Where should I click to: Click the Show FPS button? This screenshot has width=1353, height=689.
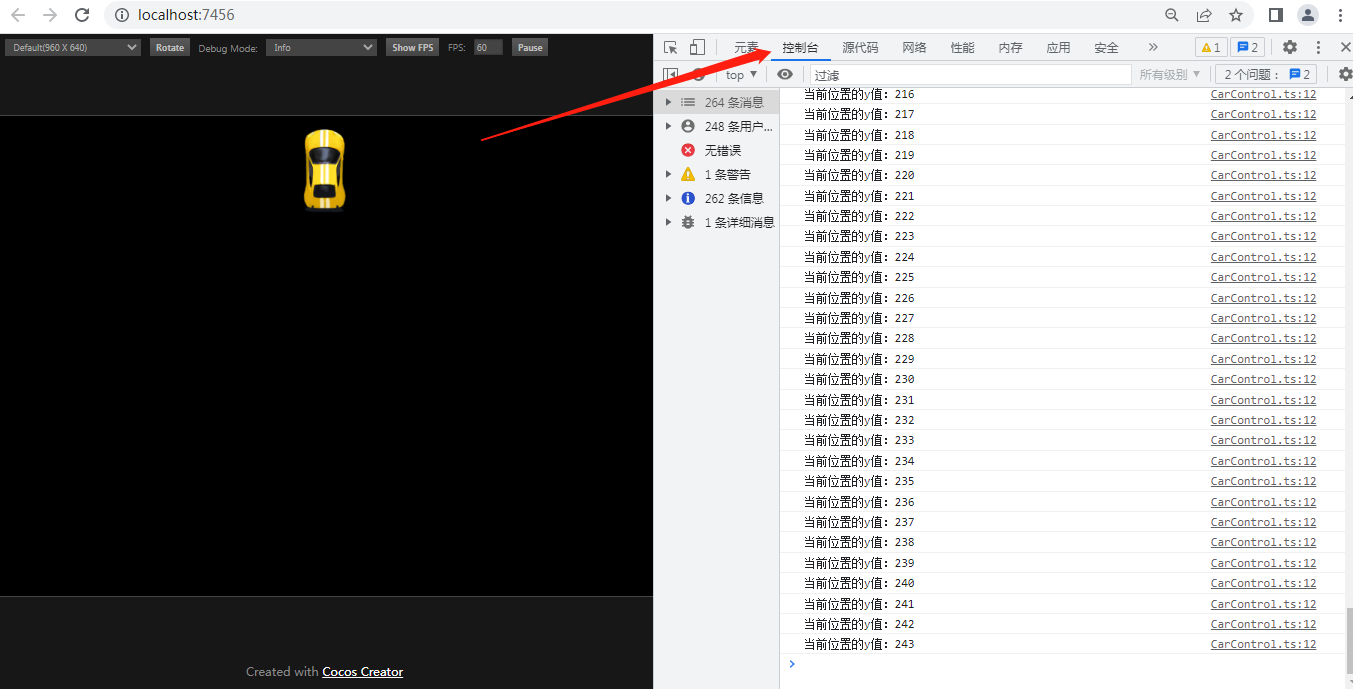(x=413, y=47)
